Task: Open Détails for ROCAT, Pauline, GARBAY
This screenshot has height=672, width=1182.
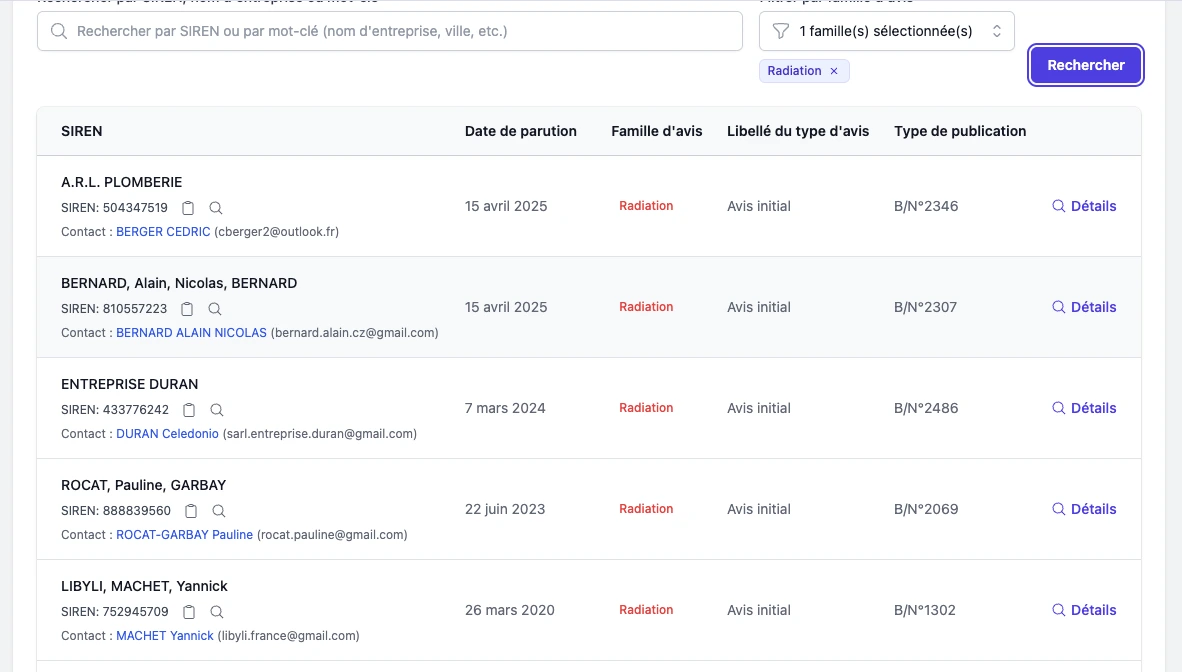Action: (x=1084, y=509)
